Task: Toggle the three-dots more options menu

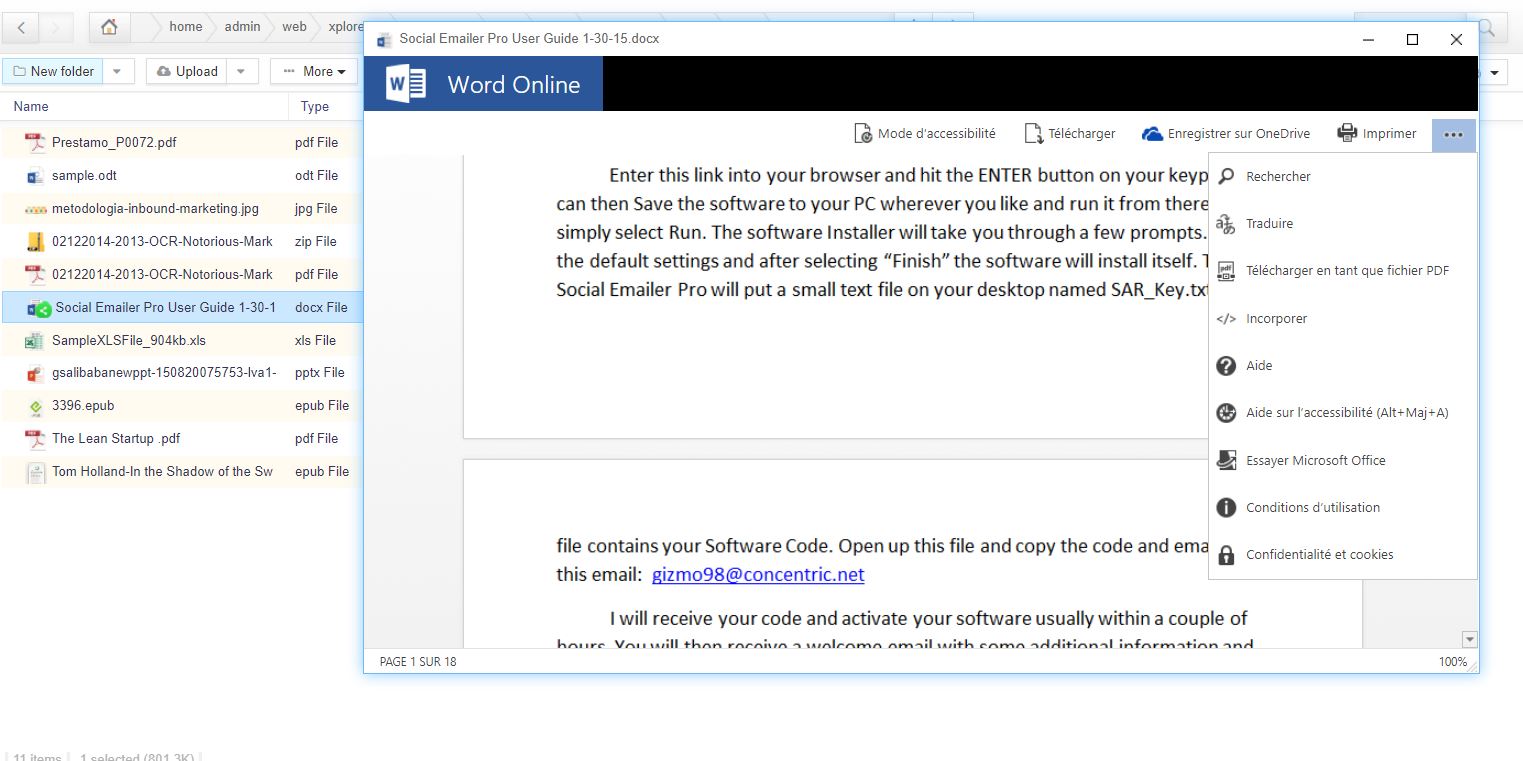Action: coord(1453,134)
